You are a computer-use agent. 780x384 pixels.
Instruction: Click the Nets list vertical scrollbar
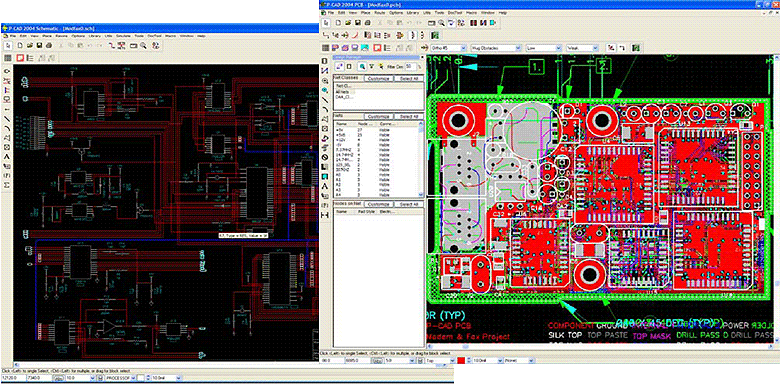coord(421,159)
